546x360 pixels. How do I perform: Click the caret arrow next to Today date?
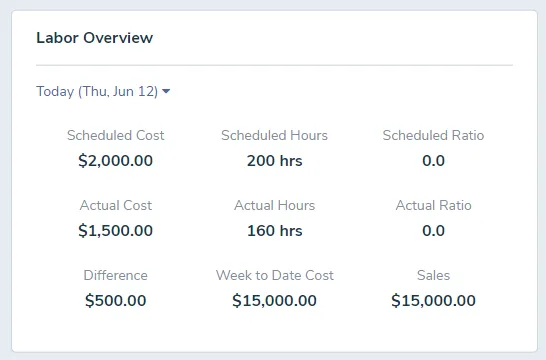[166, 92]
